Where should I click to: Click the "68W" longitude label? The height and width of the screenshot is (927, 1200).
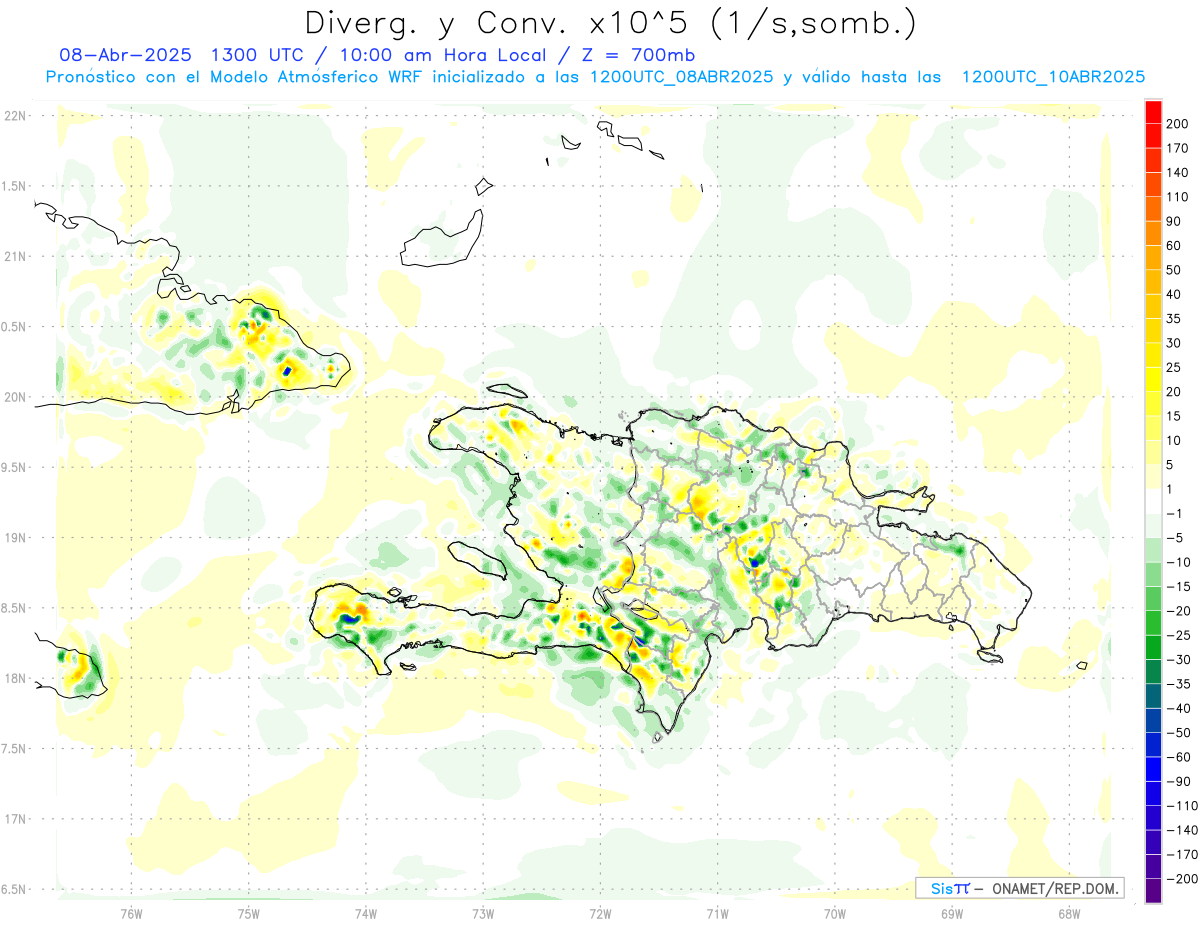pyautogui.click(x=1069, y=913)
